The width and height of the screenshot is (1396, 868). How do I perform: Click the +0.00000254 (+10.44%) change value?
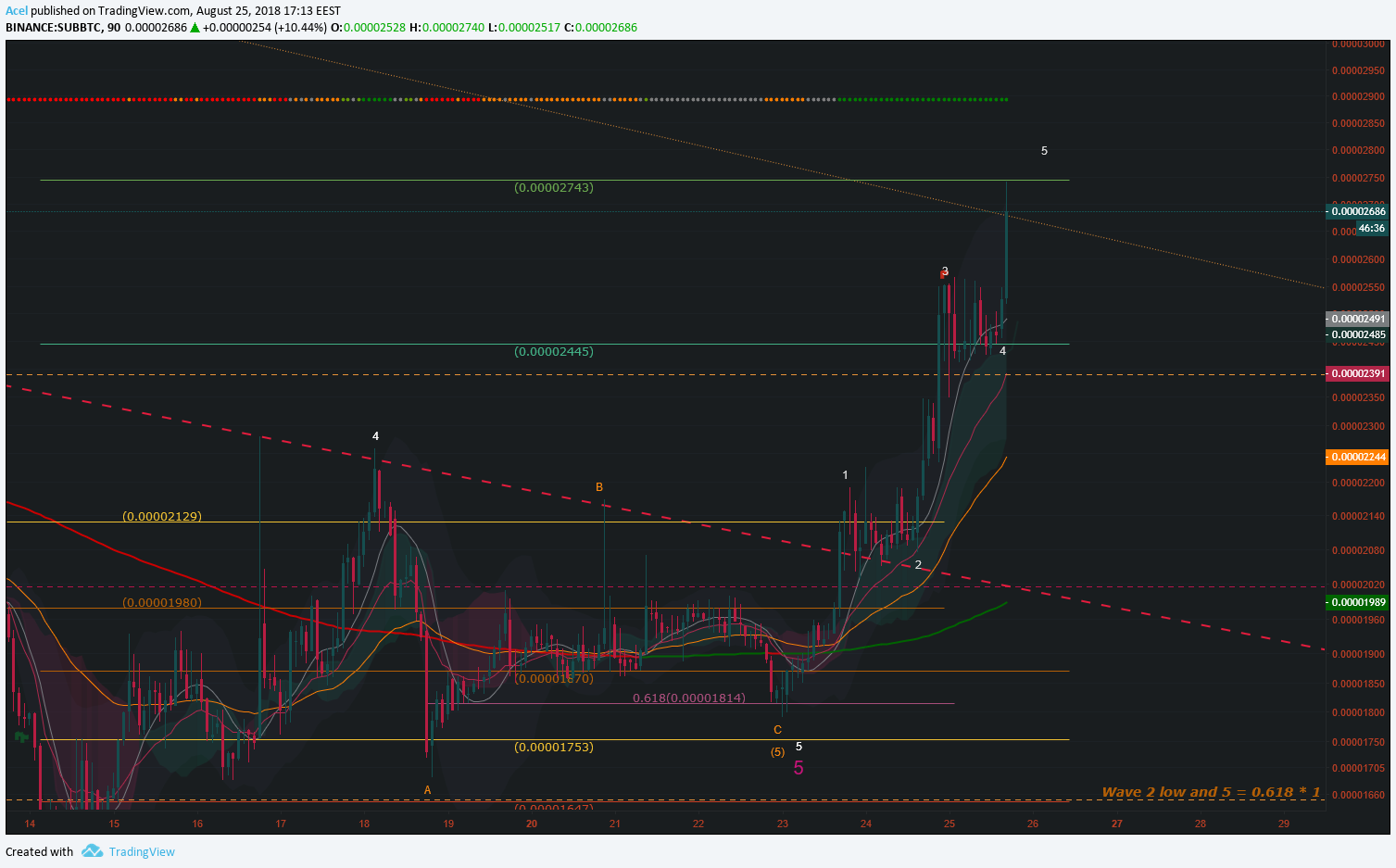coord(265,27)
